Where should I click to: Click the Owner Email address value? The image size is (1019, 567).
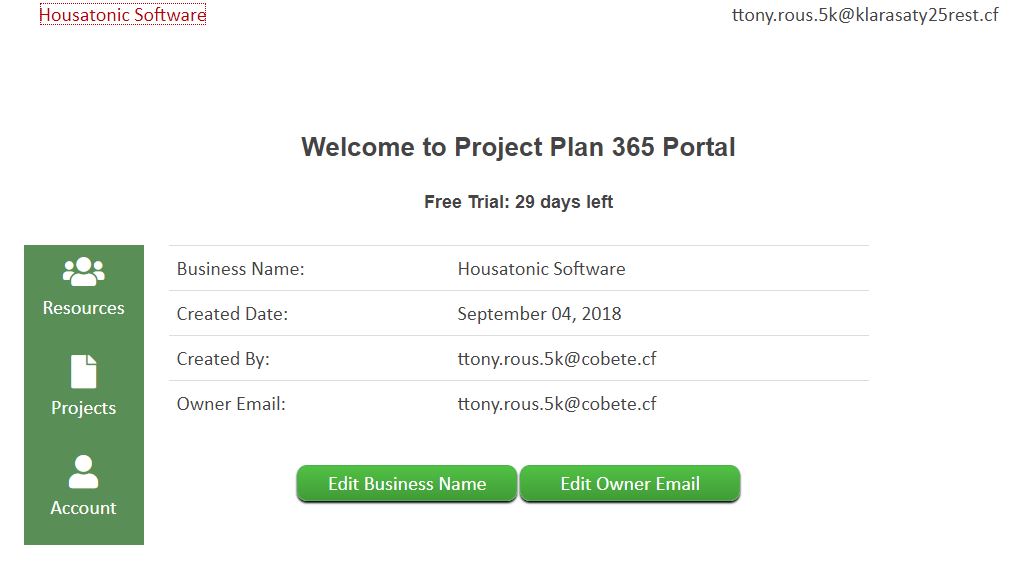coord(557,404)
